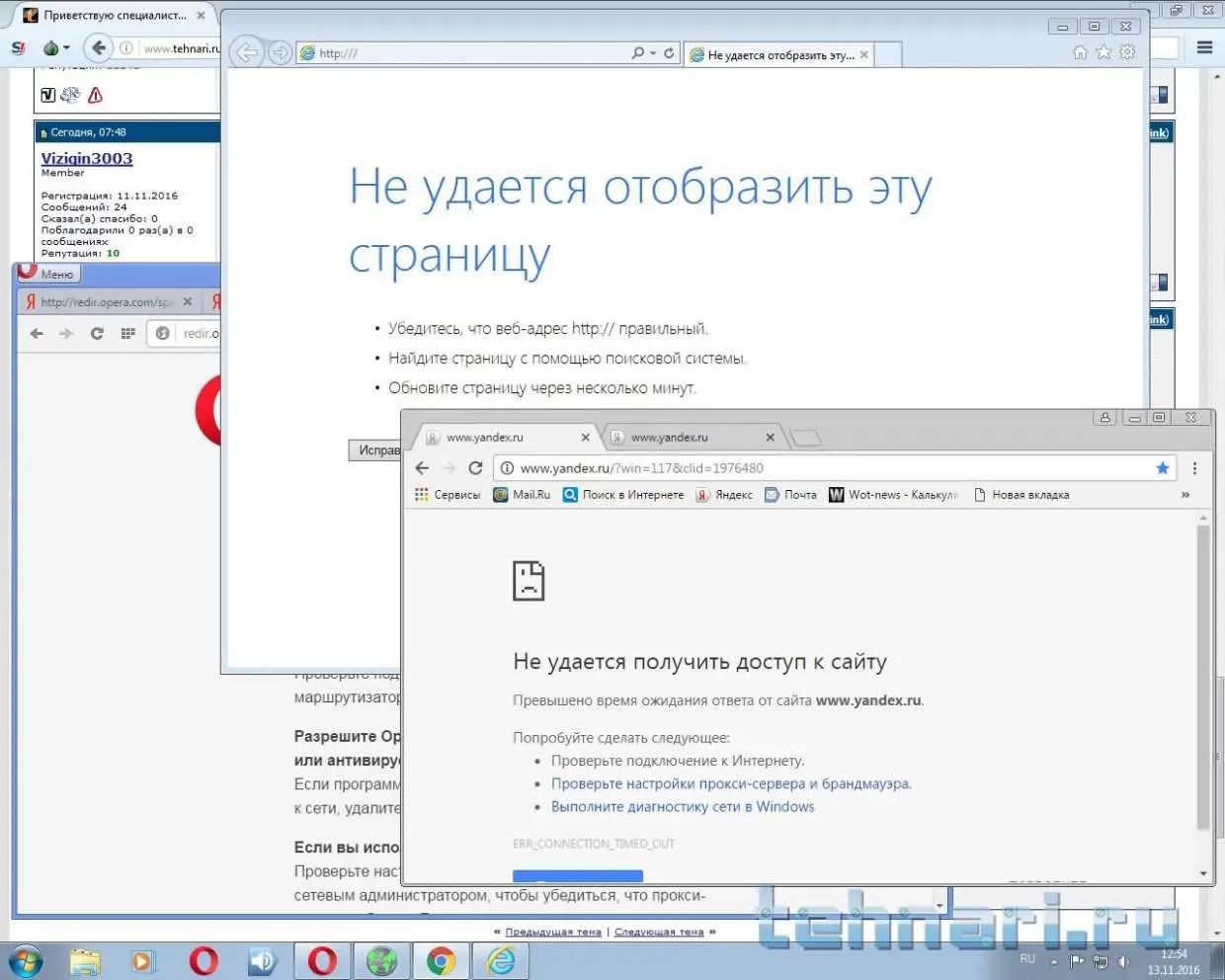Click the 12:54 clock in the taskbar

pyautogui.click(x=1174, y=954)
